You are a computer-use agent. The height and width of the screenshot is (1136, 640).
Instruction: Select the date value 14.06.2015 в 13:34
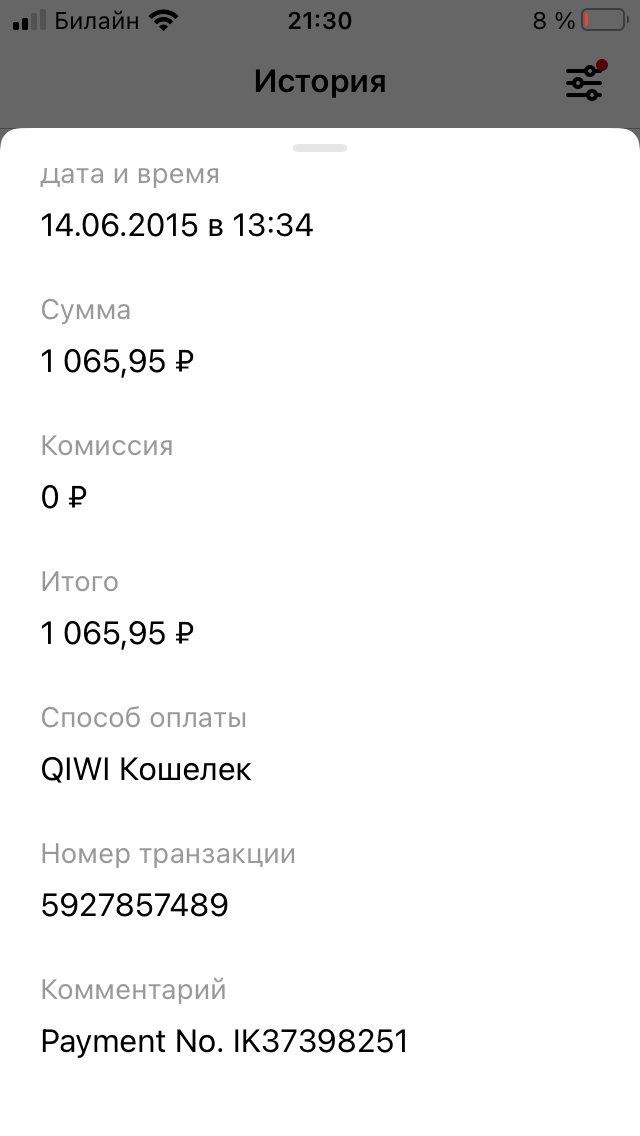(x=177, y=225)
